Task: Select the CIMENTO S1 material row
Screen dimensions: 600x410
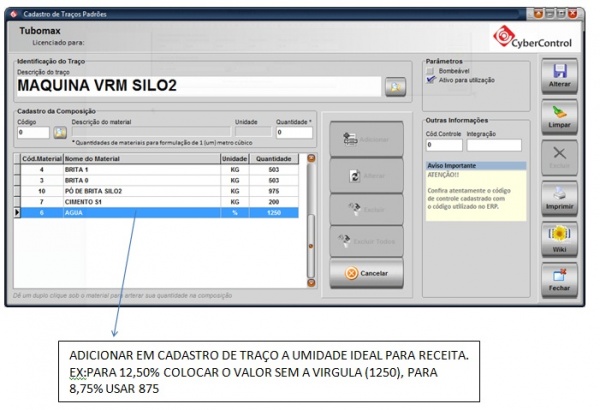Action: (160, 201)
